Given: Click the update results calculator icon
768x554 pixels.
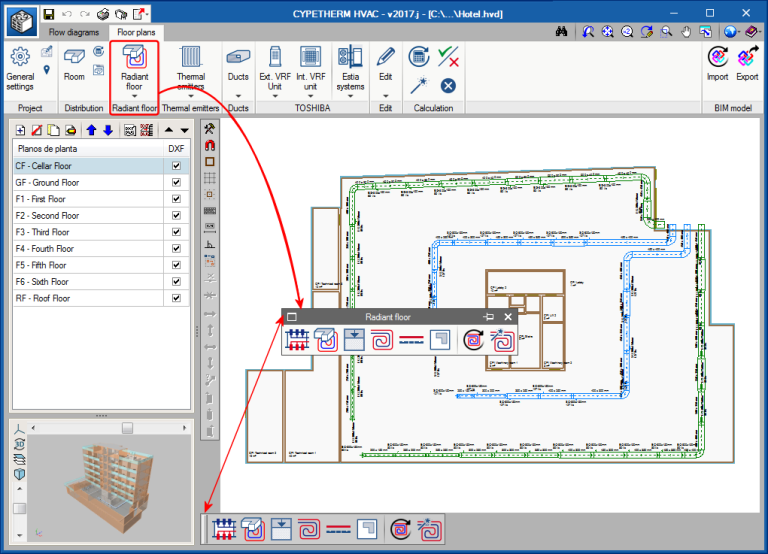Looking at the screenshot, I should tap(419, 57).
